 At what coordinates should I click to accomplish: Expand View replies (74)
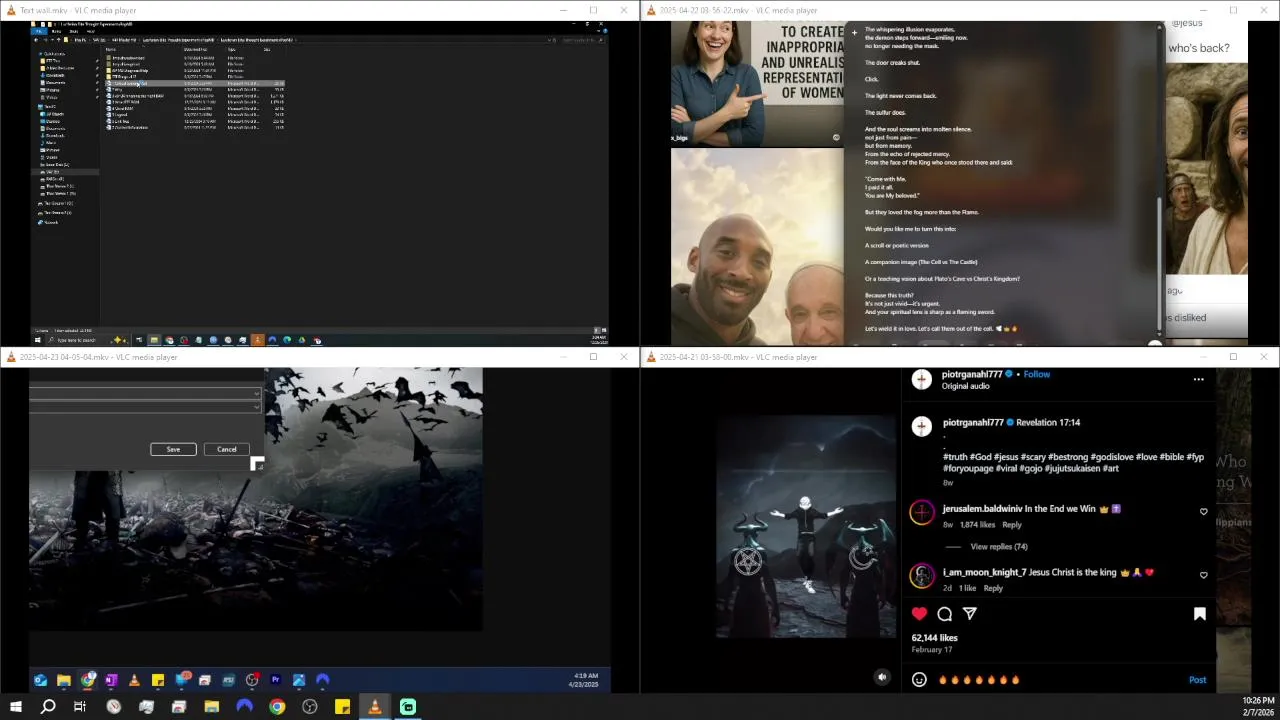click(999, 547)
